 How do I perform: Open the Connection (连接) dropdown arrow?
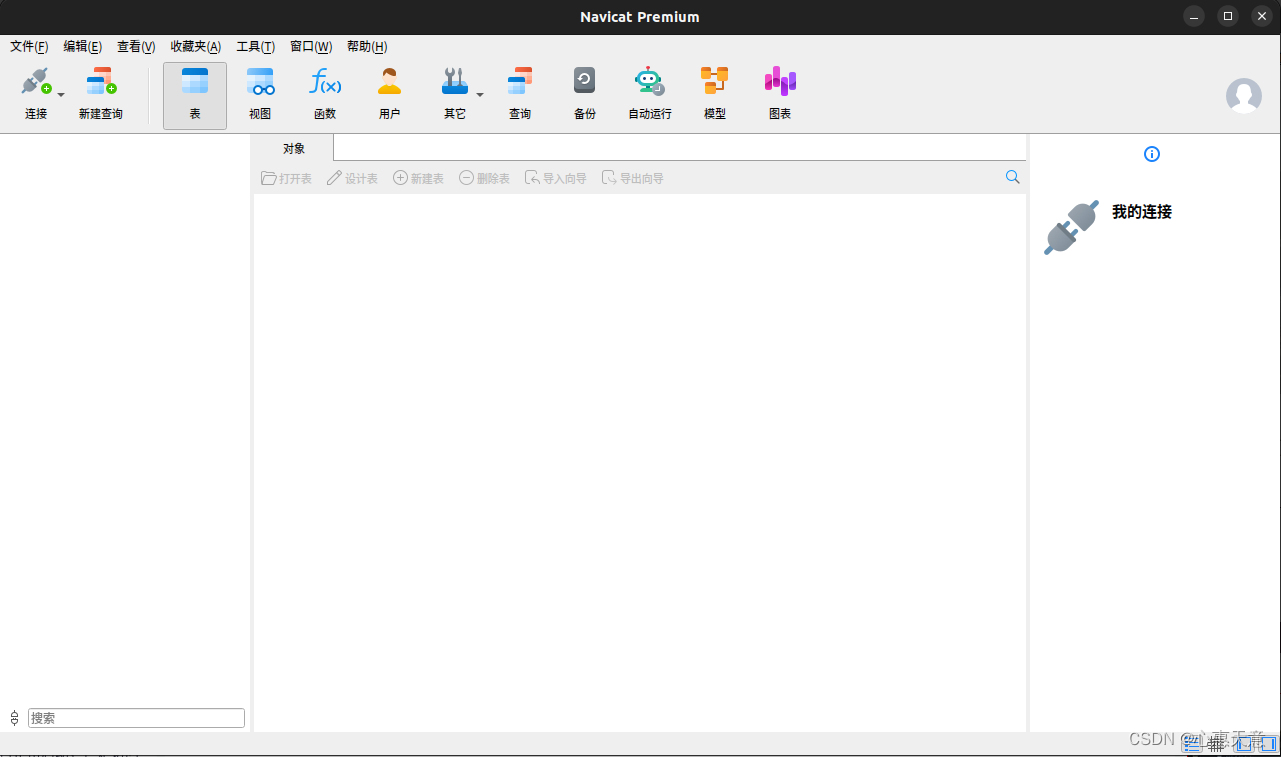point(61,95)
